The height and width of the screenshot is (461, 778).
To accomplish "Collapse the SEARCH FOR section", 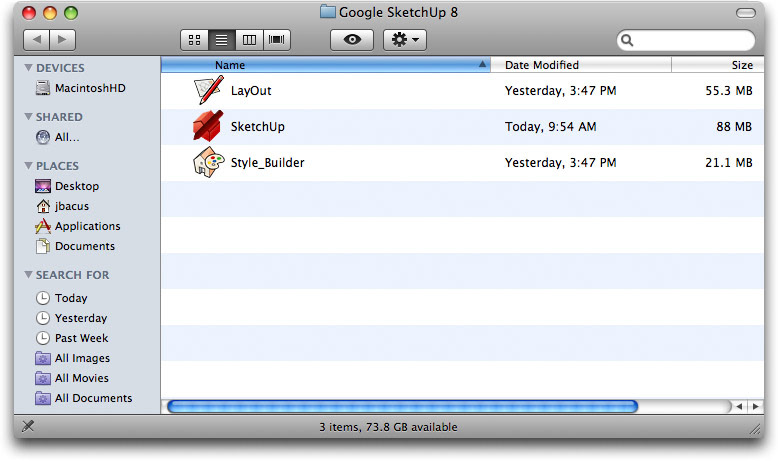I will click(x=28, y=274).
